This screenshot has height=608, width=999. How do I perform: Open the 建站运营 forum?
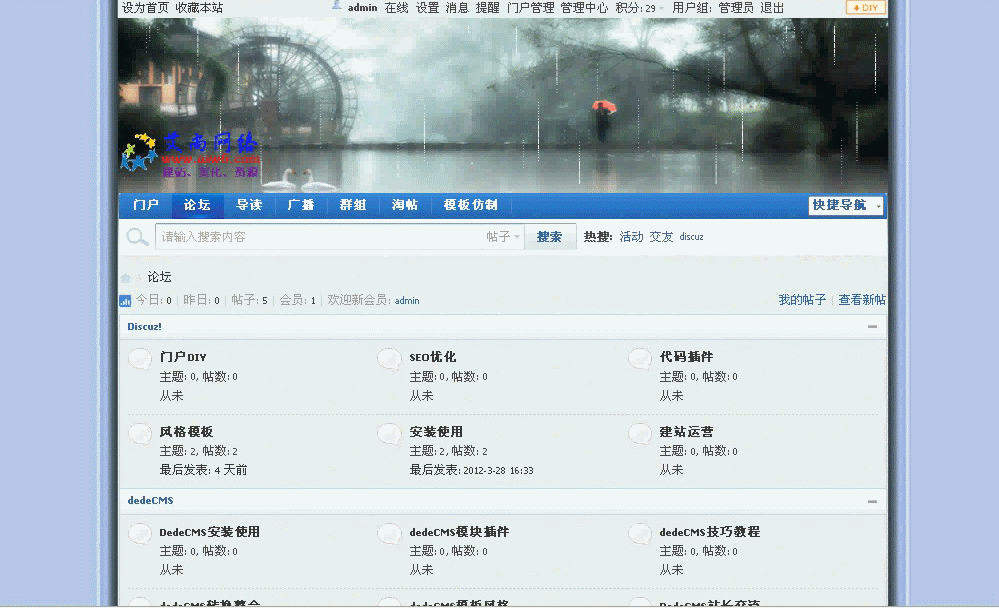tap(686, 432)
